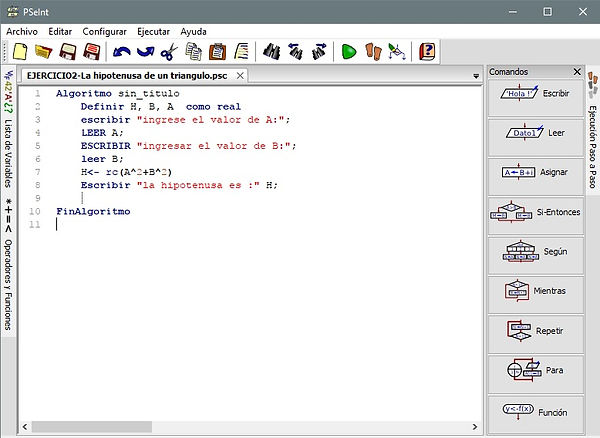Click the Paste clipboard icon

click(x=217, y=51)
